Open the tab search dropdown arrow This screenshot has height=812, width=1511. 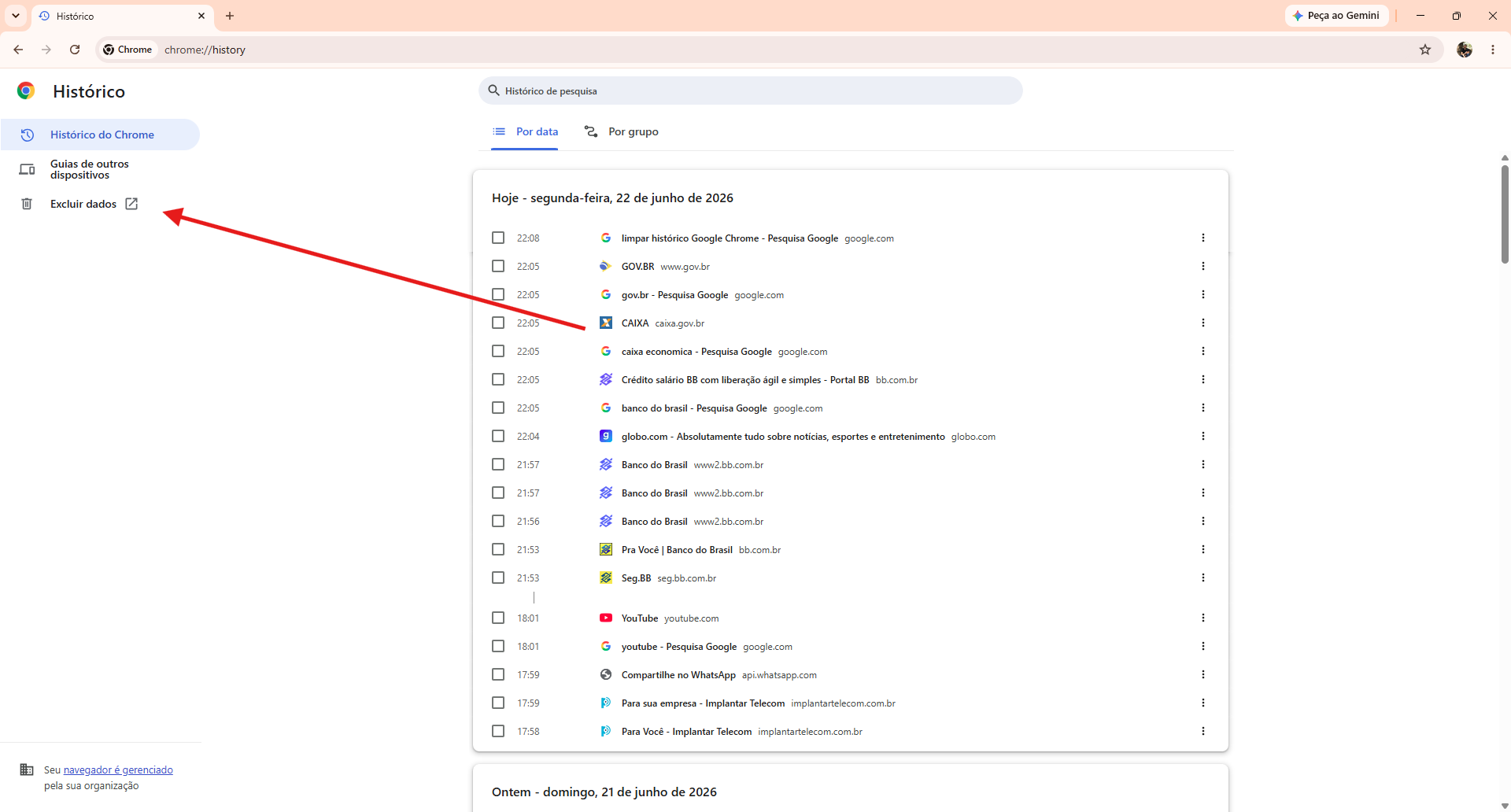[x=16, y=16]
